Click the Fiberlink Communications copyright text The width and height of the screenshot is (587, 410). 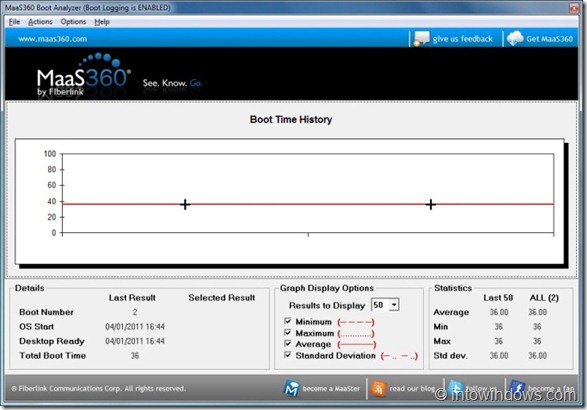98,389
